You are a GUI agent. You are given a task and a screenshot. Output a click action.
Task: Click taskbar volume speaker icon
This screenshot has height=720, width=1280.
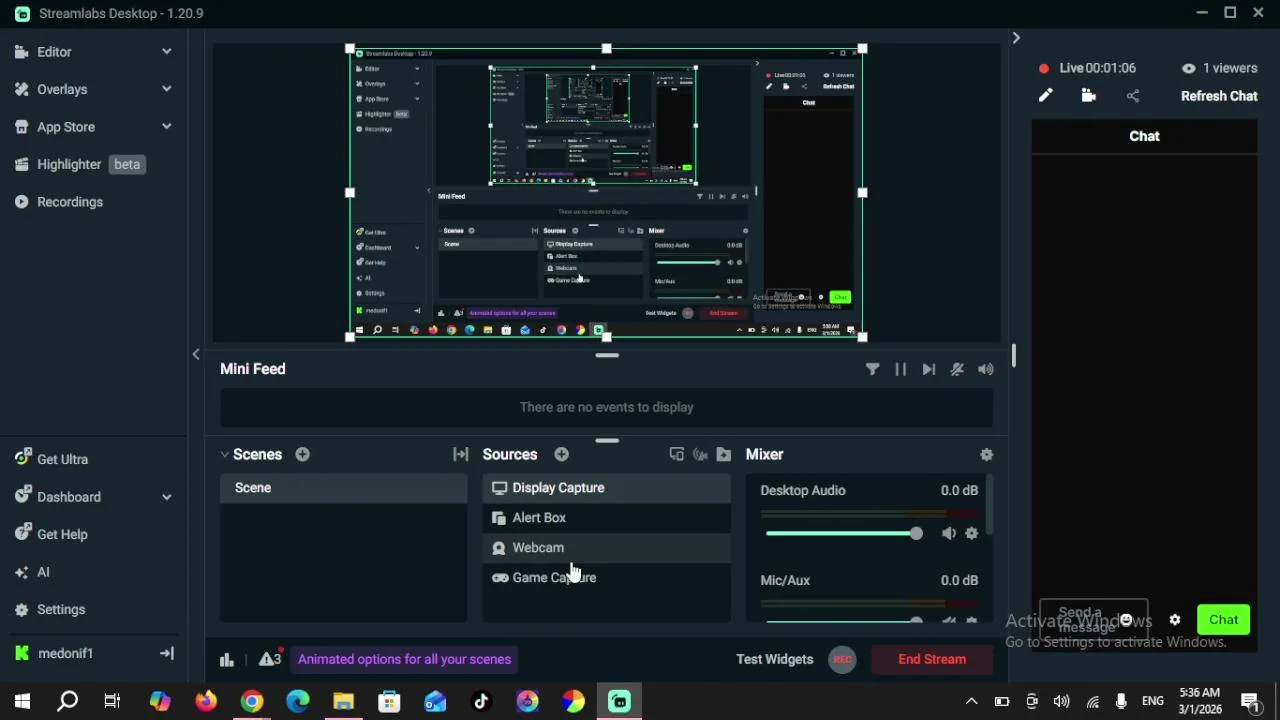tap(1062, 701)
